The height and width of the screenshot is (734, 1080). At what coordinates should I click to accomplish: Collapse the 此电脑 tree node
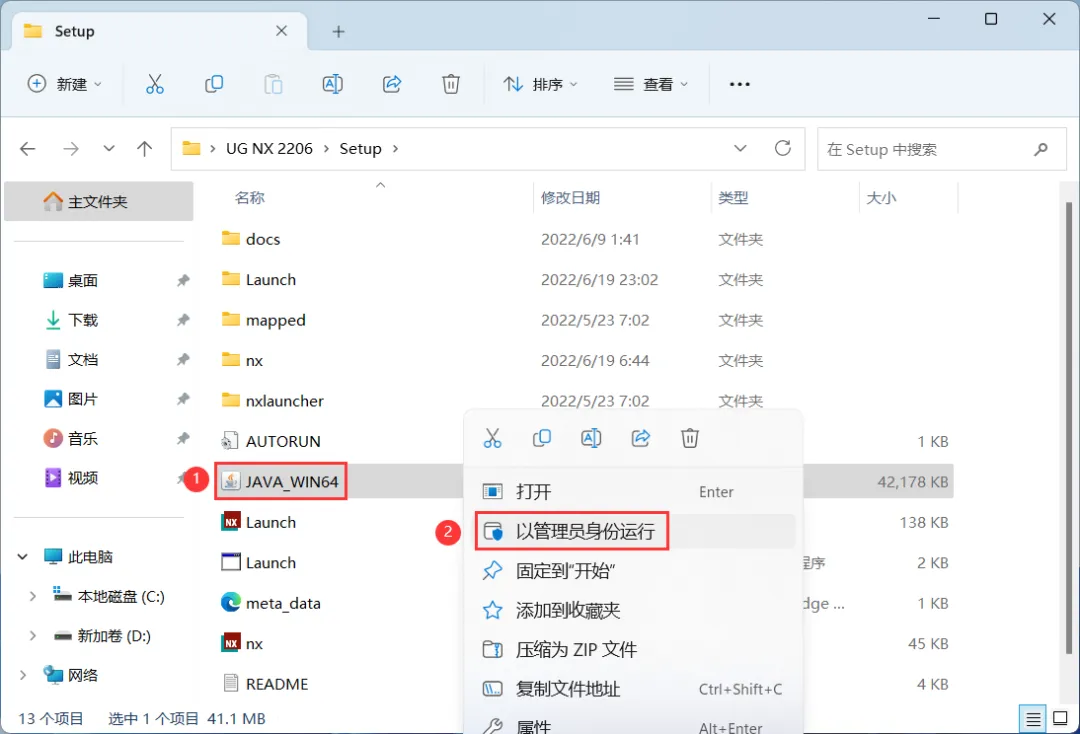point(23,556)
